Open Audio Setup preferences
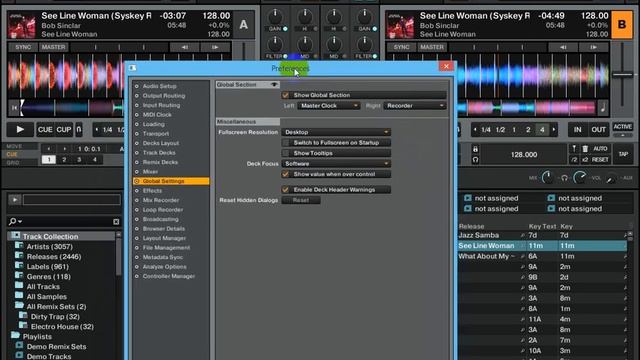Screen dimensions: 640x360 tap(159, 86)
